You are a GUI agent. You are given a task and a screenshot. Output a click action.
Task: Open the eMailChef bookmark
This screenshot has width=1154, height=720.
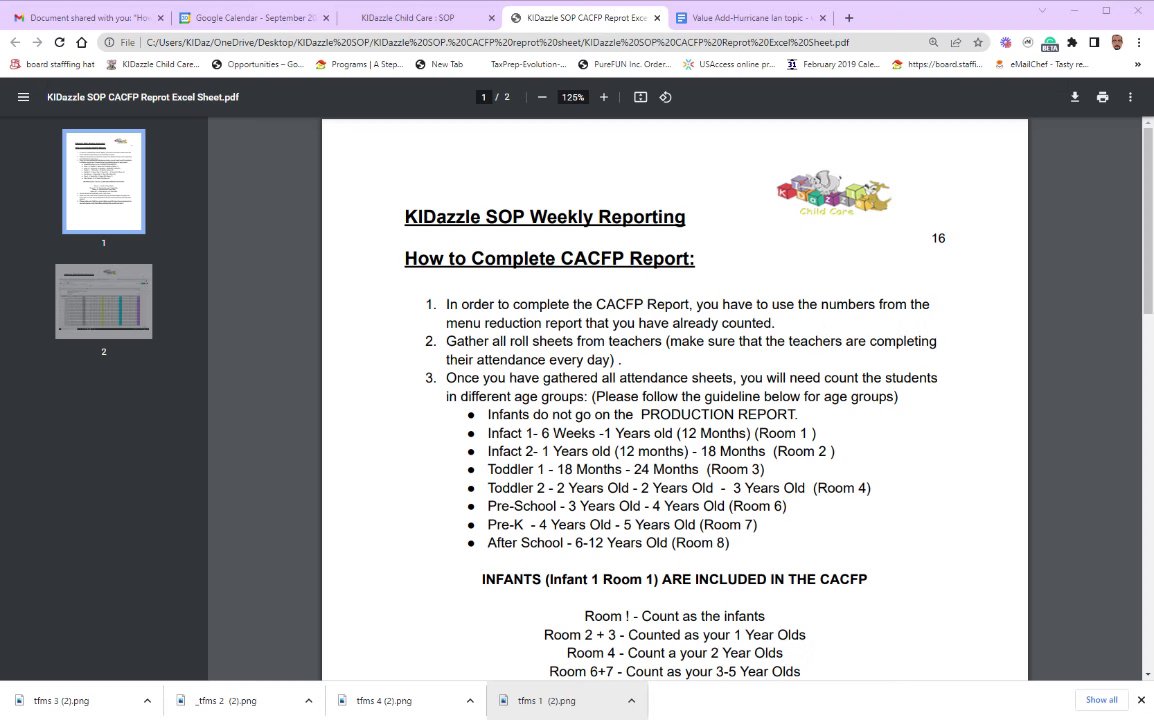(x=1041, y=65)
